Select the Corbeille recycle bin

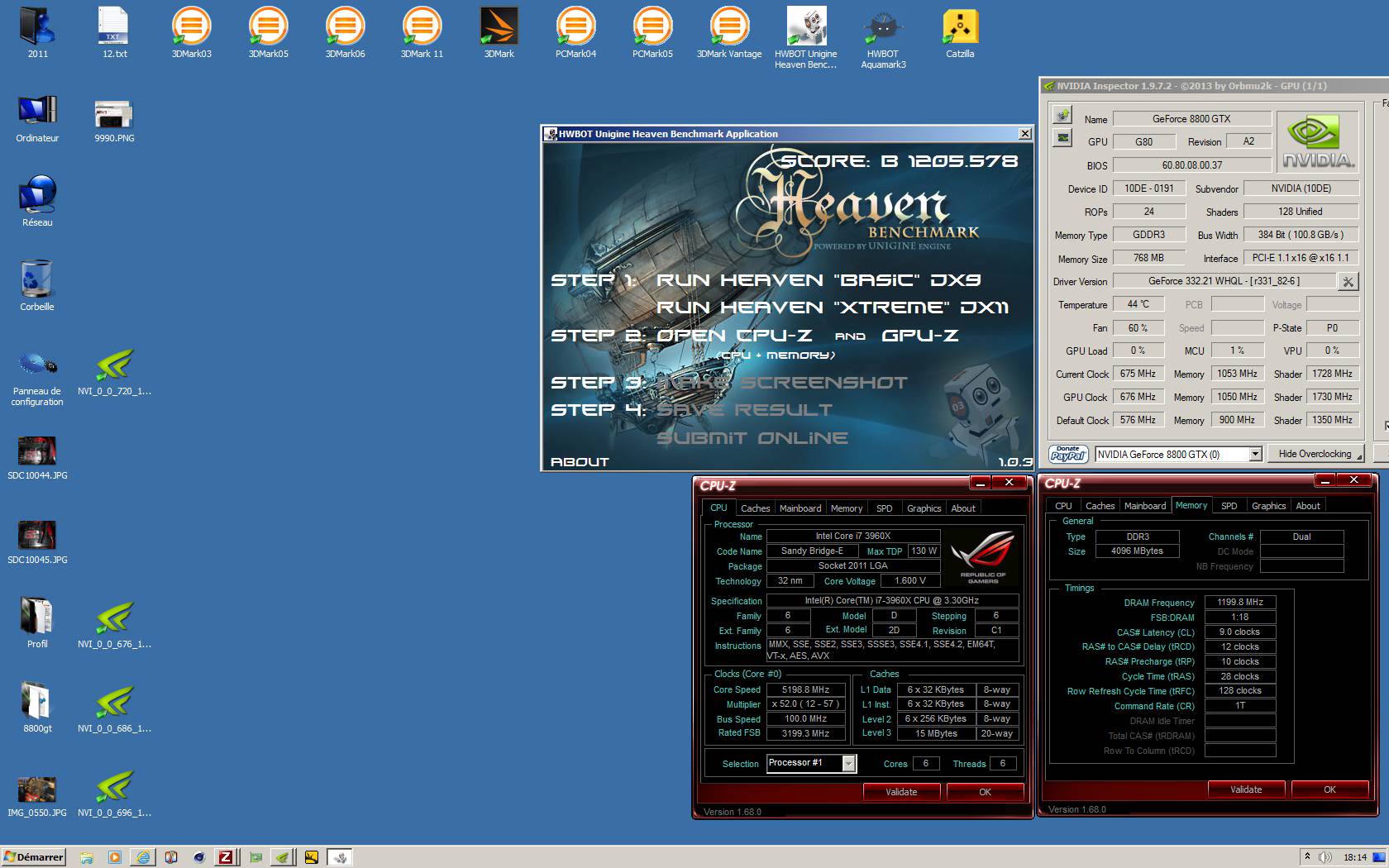(37, 285)
